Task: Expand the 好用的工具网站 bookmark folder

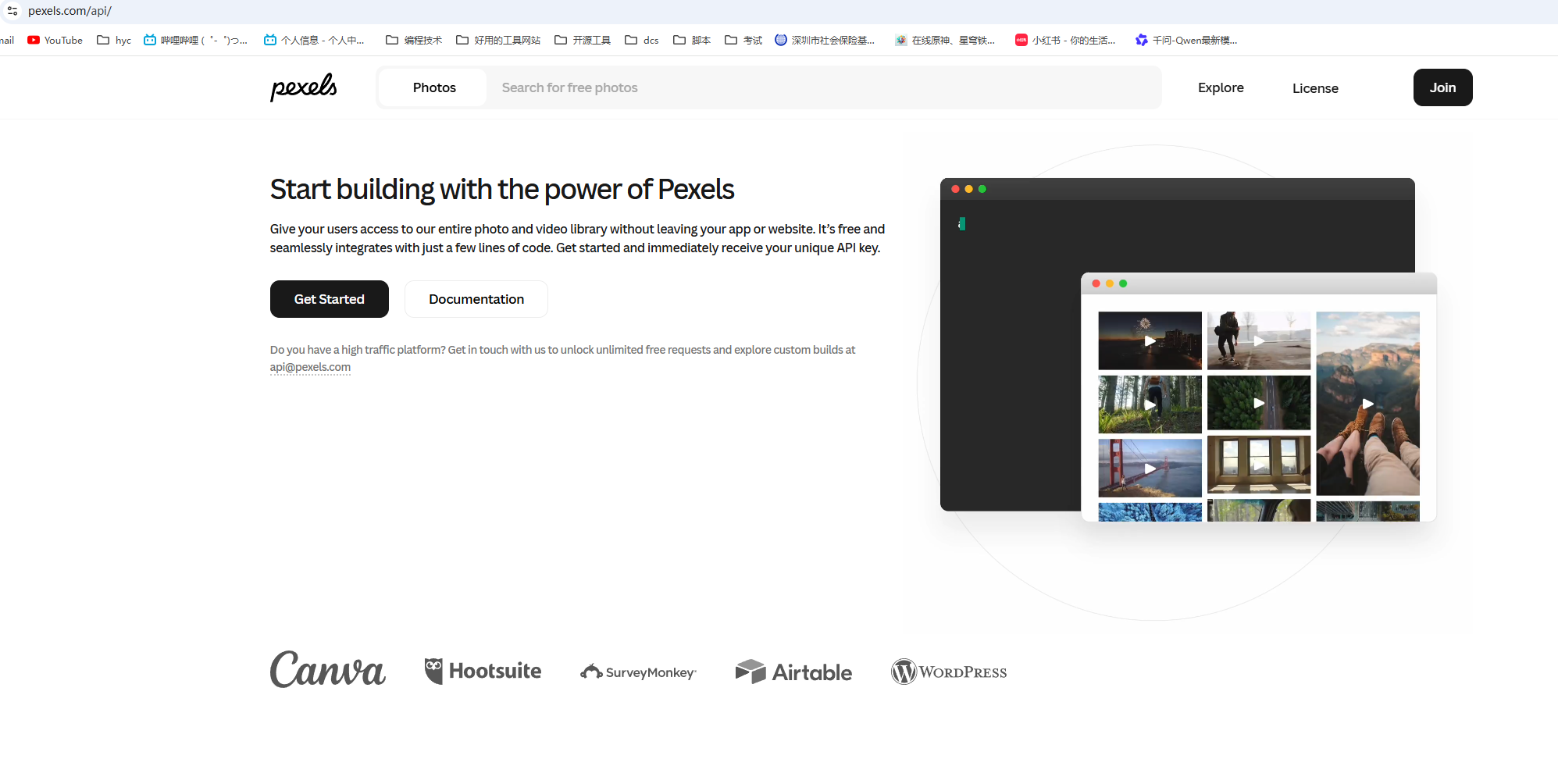Action: click(498, 40)
